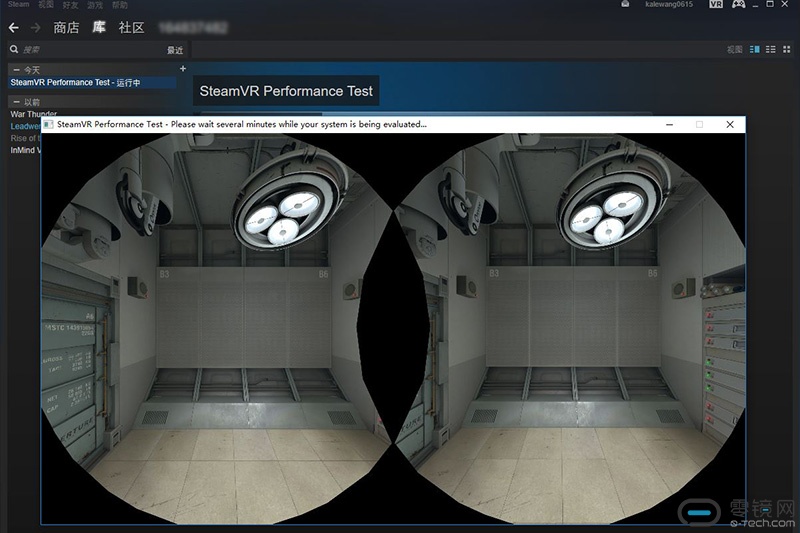The width and height of the screenshot is (800, 533).
Task: Collapse the 以前 (Previous) group
Action: click(16, 102)
